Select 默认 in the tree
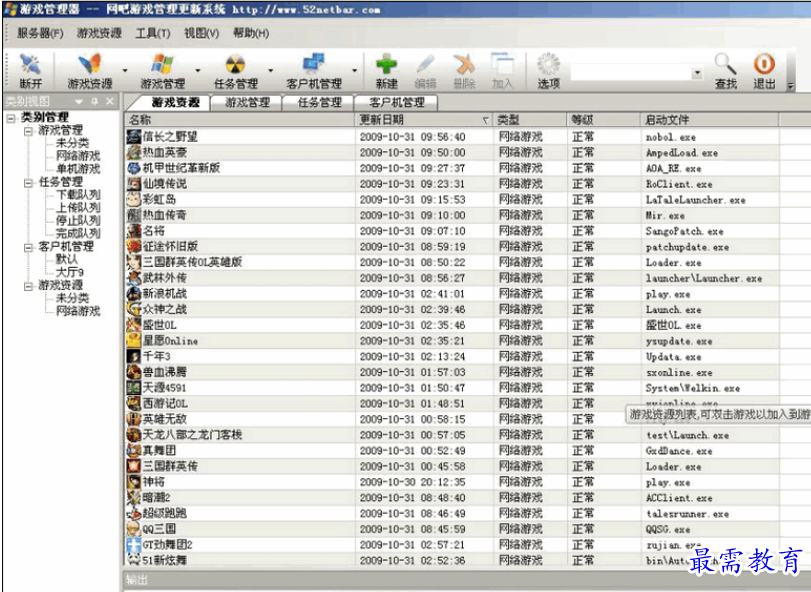 click(x=67, y=259)
